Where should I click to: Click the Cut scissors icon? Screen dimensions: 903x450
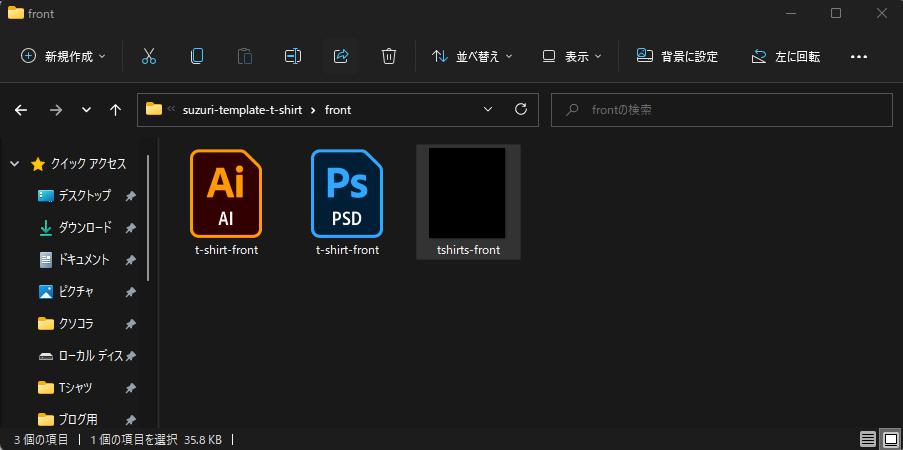coord(149,57)
